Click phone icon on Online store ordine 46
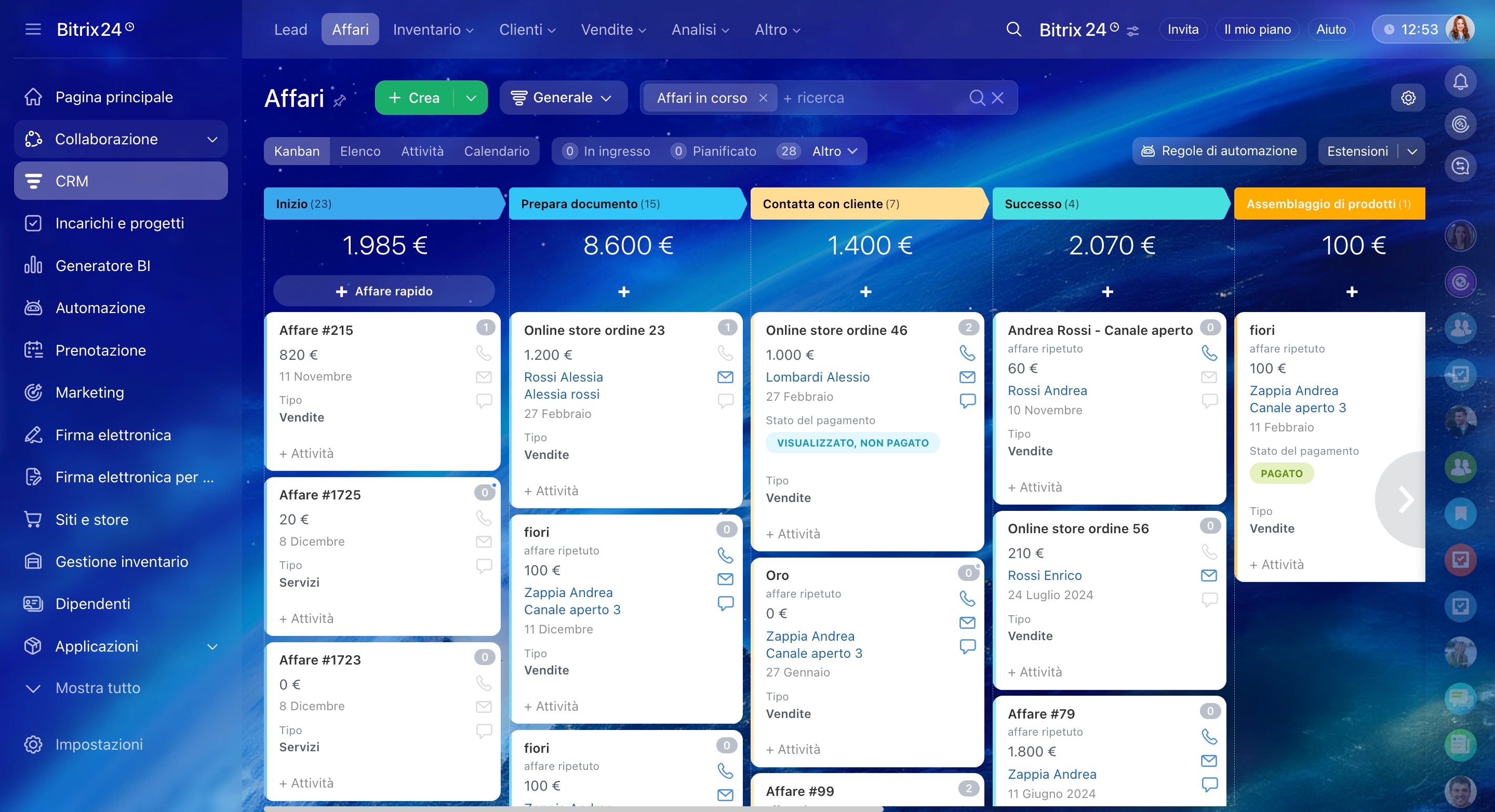The height and width of the screenshot is (812, 1495). (x=967, y=353)
